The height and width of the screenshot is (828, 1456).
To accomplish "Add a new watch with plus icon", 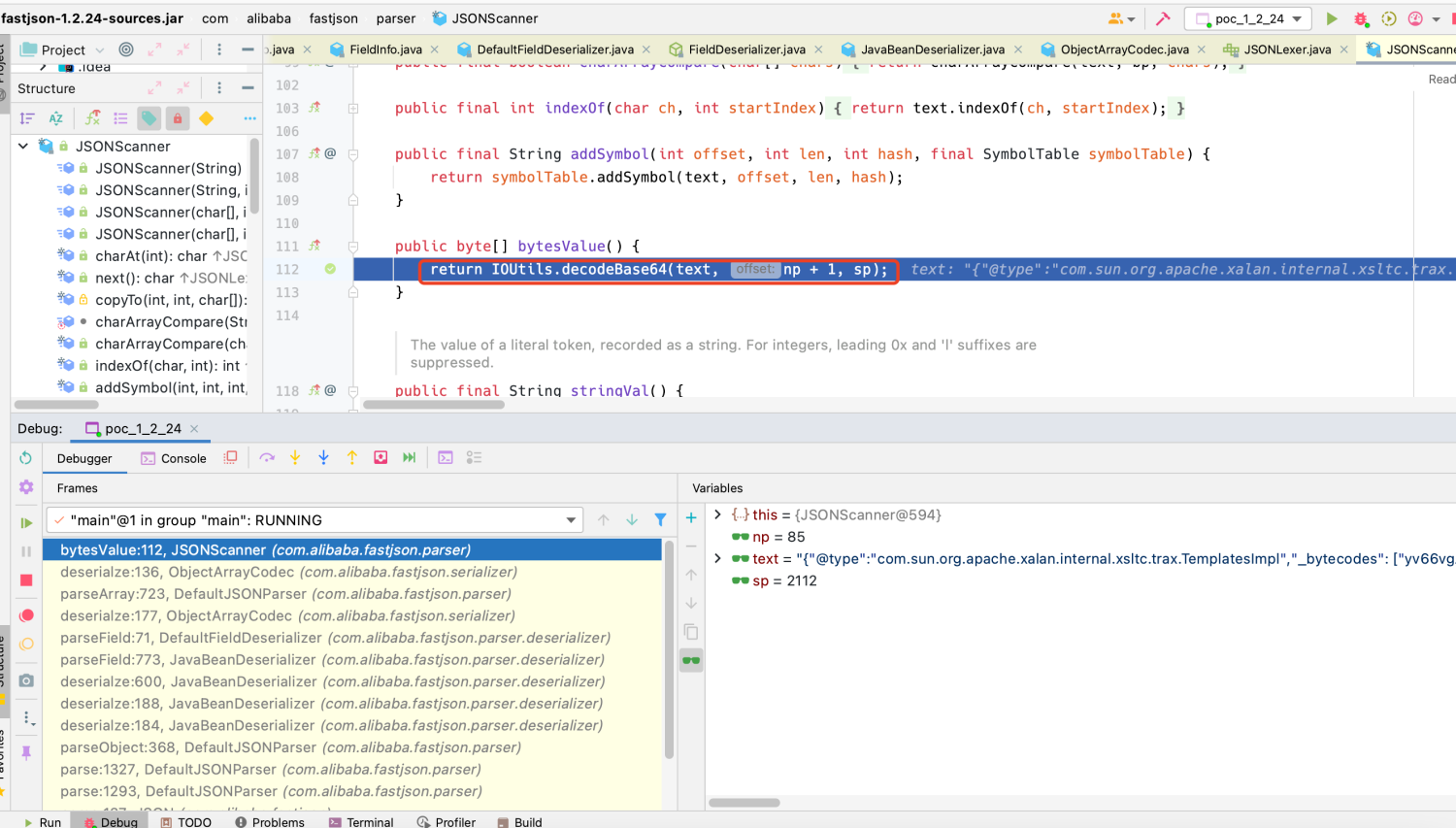I will (691, 518).
